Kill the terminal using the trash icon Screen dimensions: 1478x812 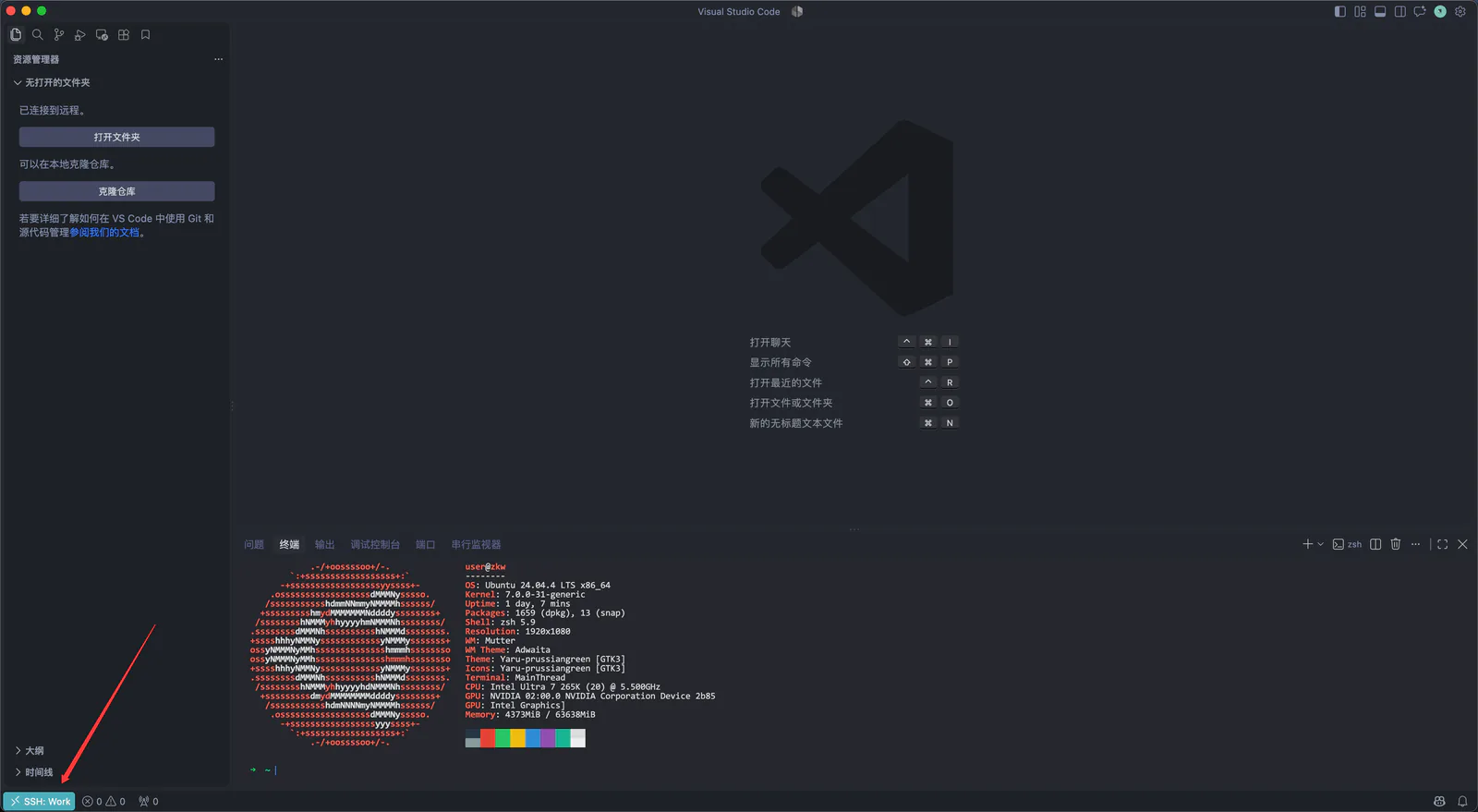1396,544
